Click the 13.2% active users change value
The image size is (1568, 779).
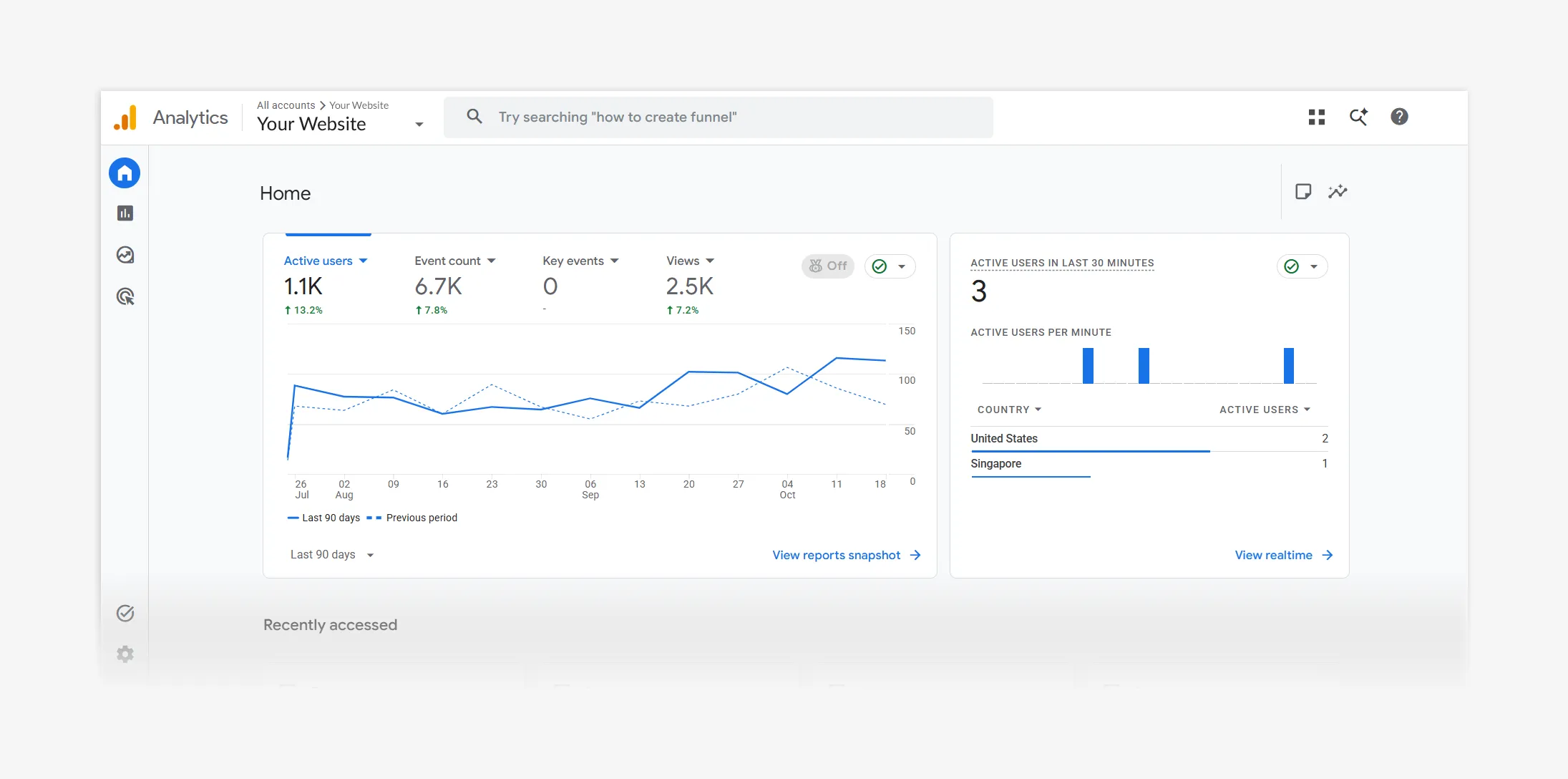point(303,310)
